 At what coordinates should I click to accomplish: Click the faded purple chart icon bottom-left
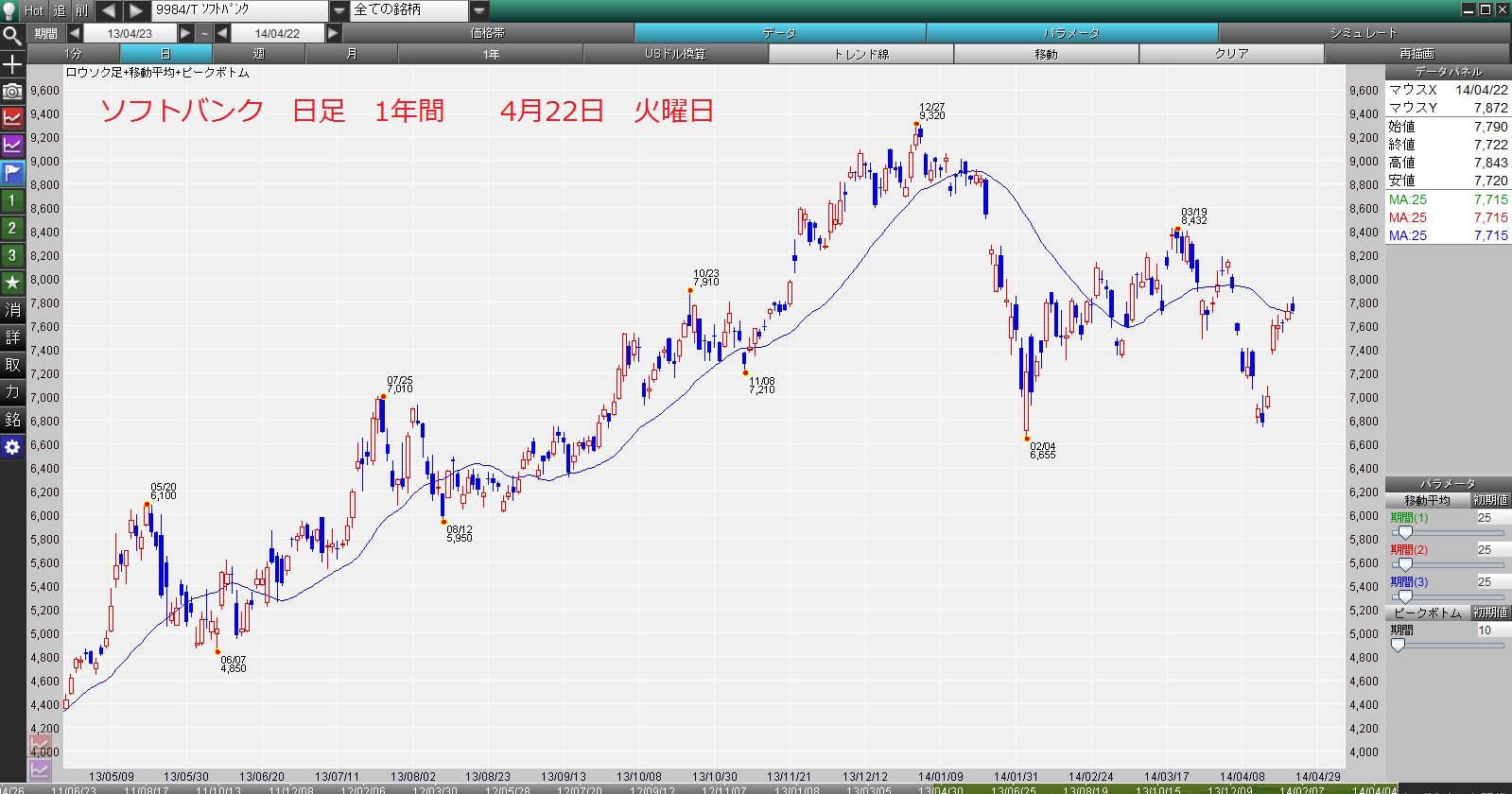pos(40,769)
